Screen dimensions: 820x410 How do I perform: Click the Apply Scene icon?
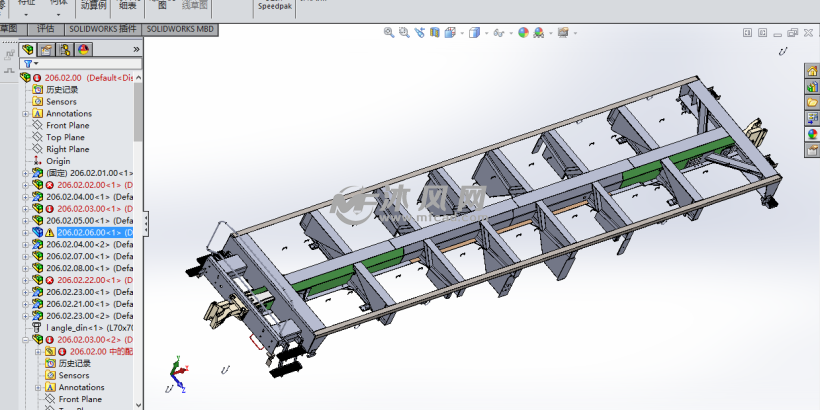pos(539,32)
